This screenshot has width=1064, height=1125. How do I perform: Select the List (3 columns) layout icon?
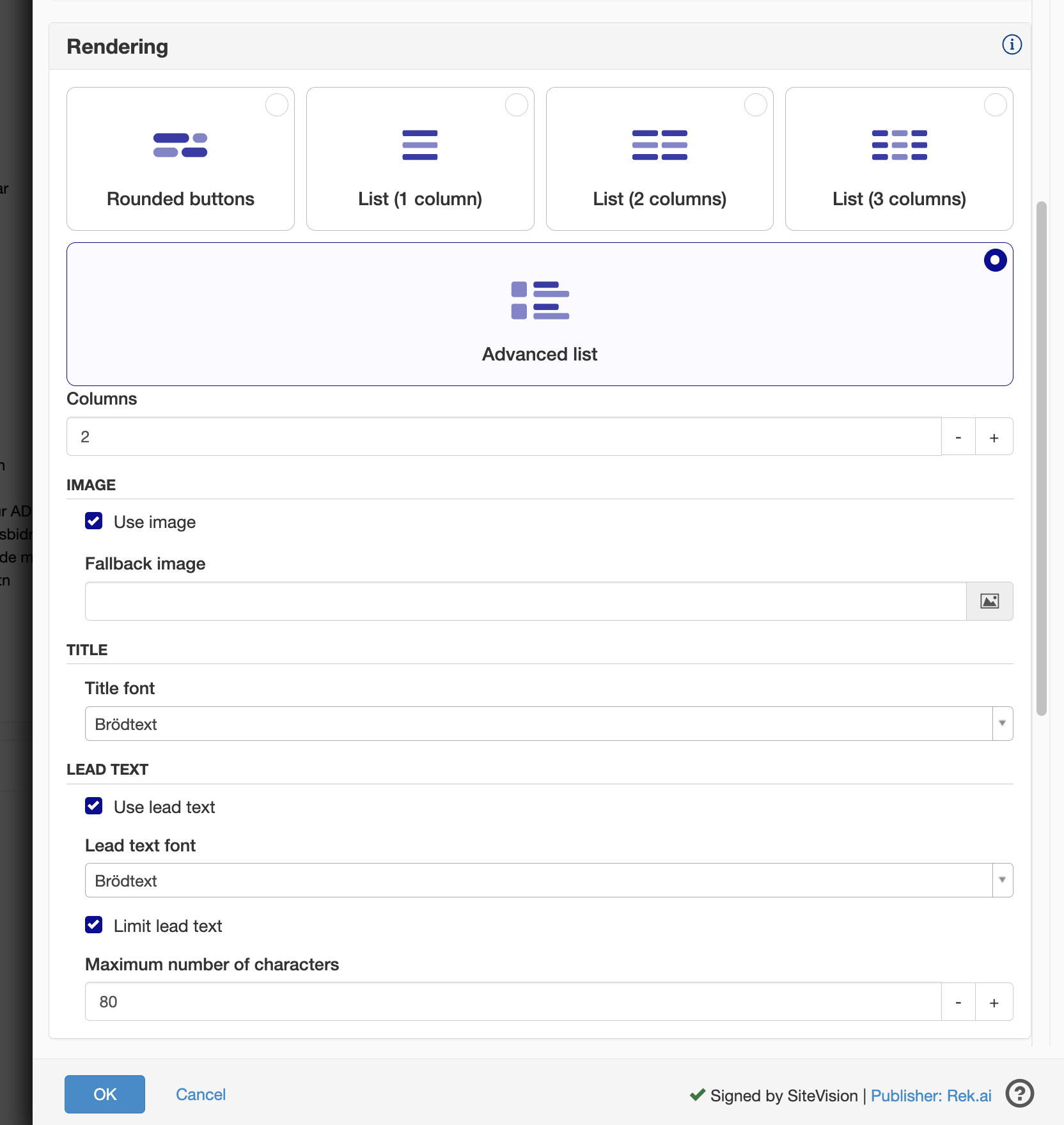coord(899,145)
